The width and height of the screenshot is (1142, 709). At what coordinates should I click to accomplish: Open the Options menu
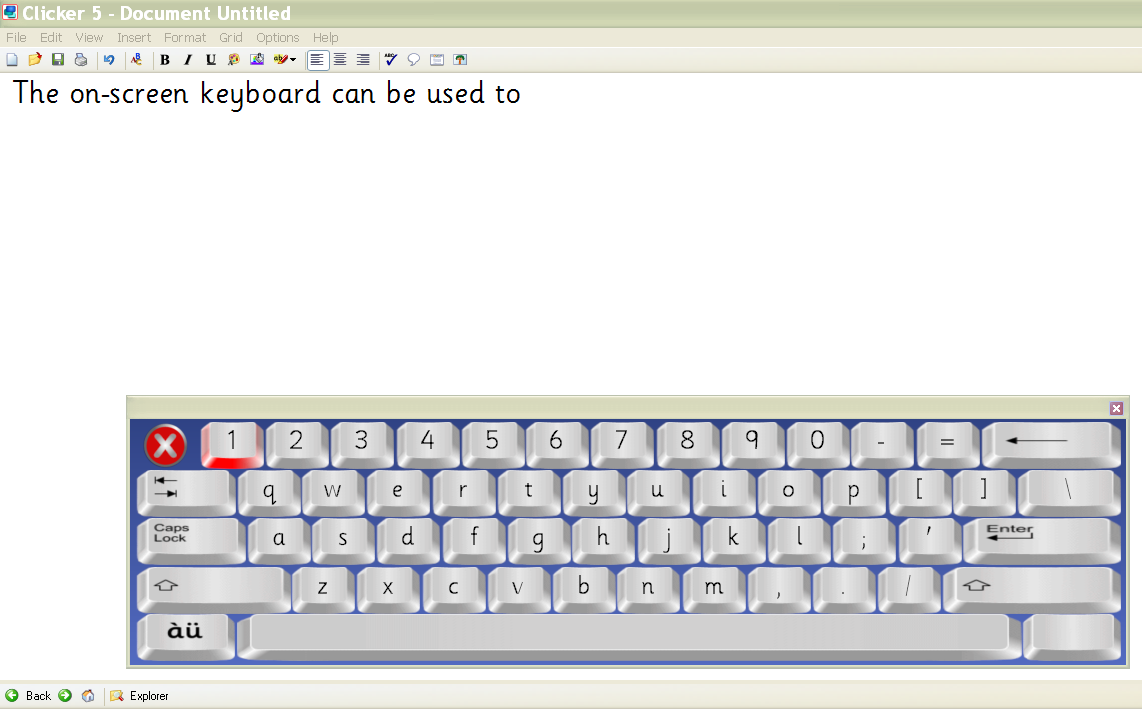(277, 37)
